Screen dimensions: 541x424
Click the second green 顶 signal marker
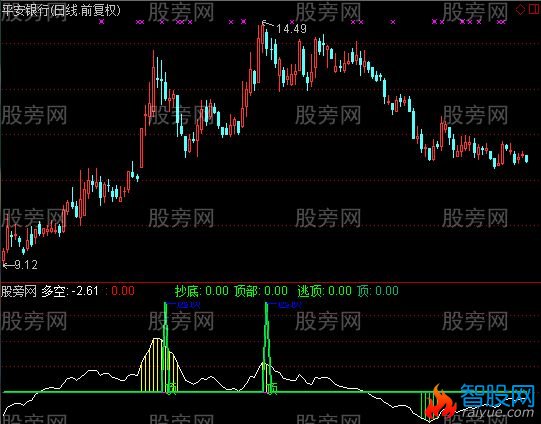click(272, 388)
